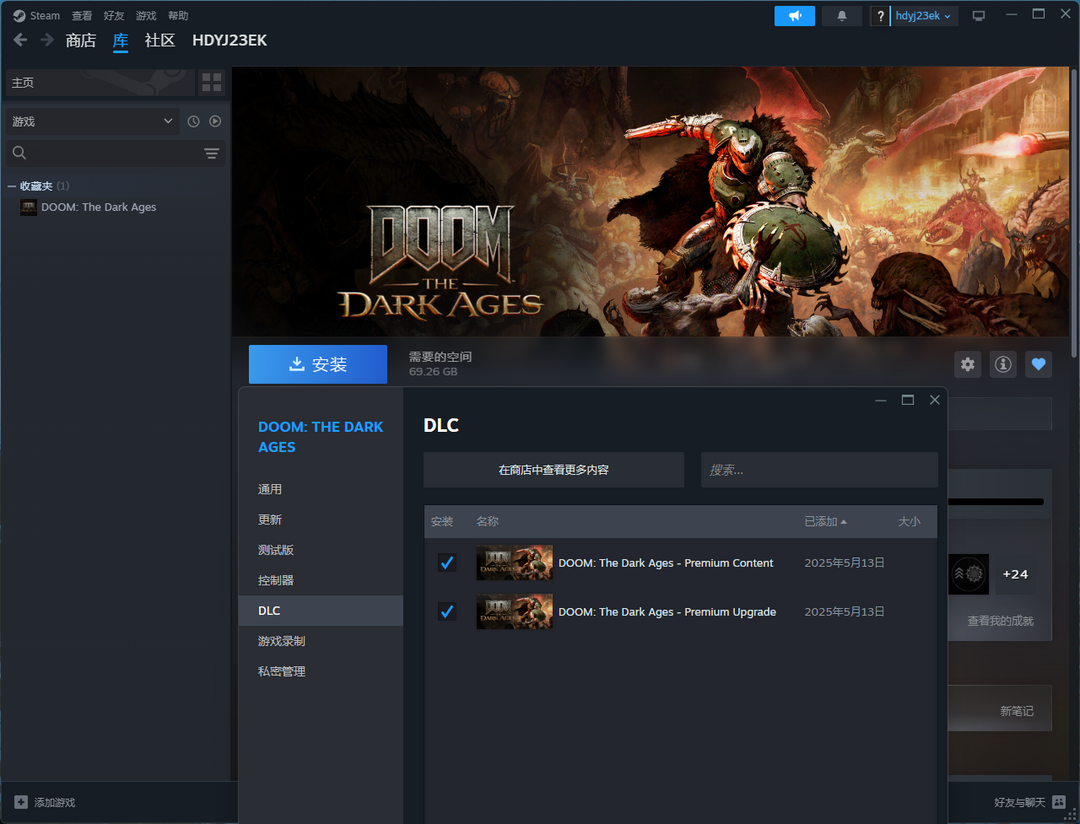Click the add game plus icon
The image size is (1080, 824).
coord(21,802)
